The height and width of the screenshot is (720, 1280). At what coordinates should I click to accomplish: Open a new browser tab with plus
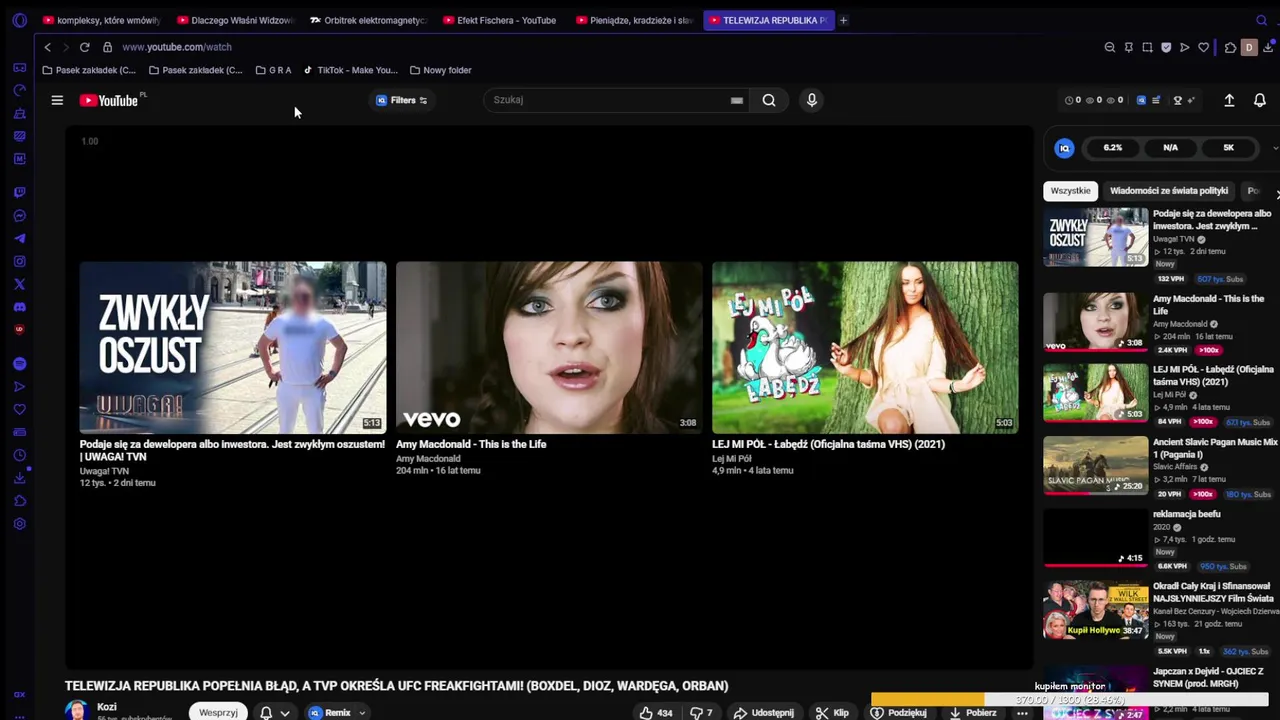coord(843,20)
